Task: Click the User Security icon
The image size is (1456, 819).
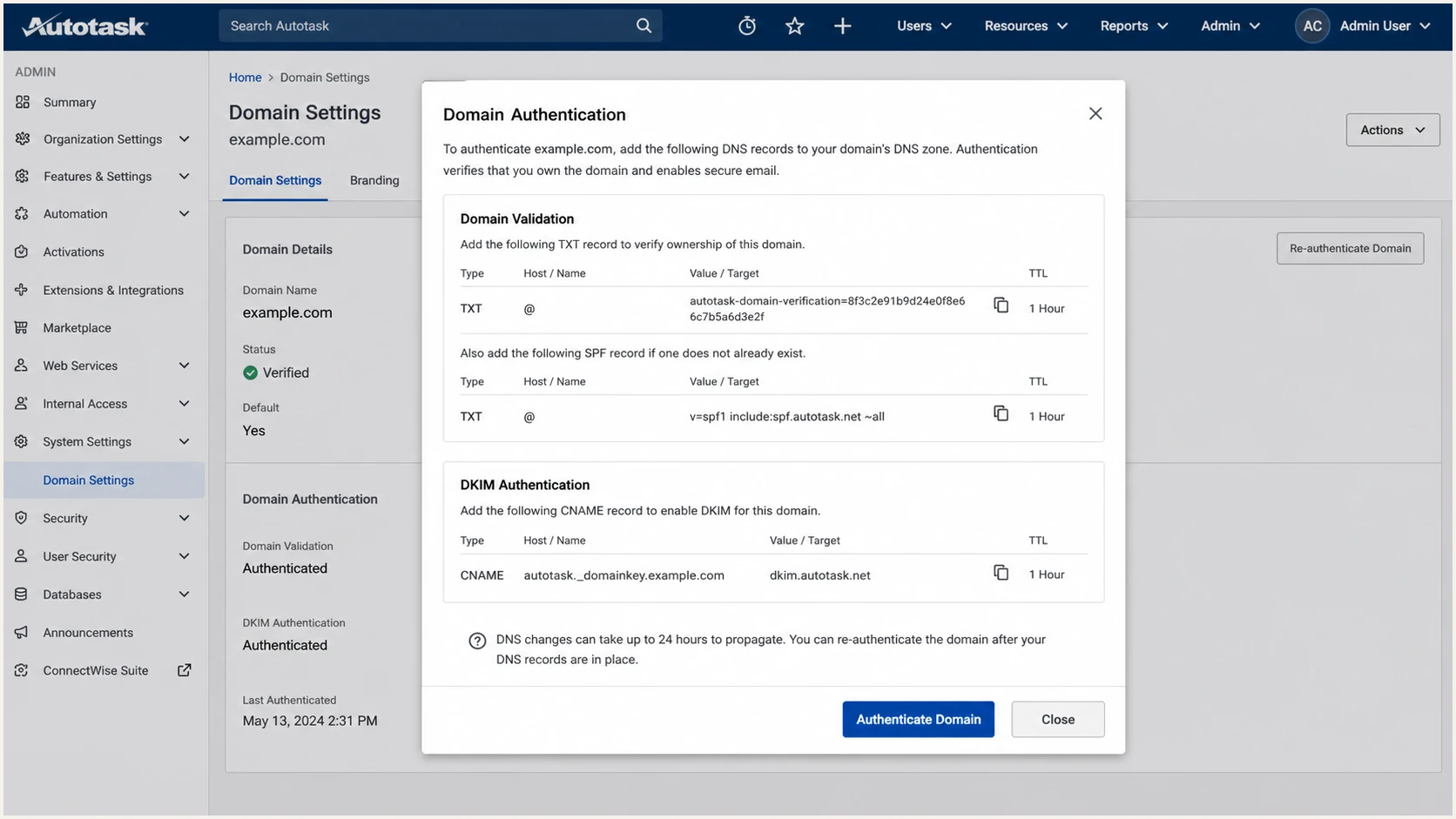Action: coord(22,556)
